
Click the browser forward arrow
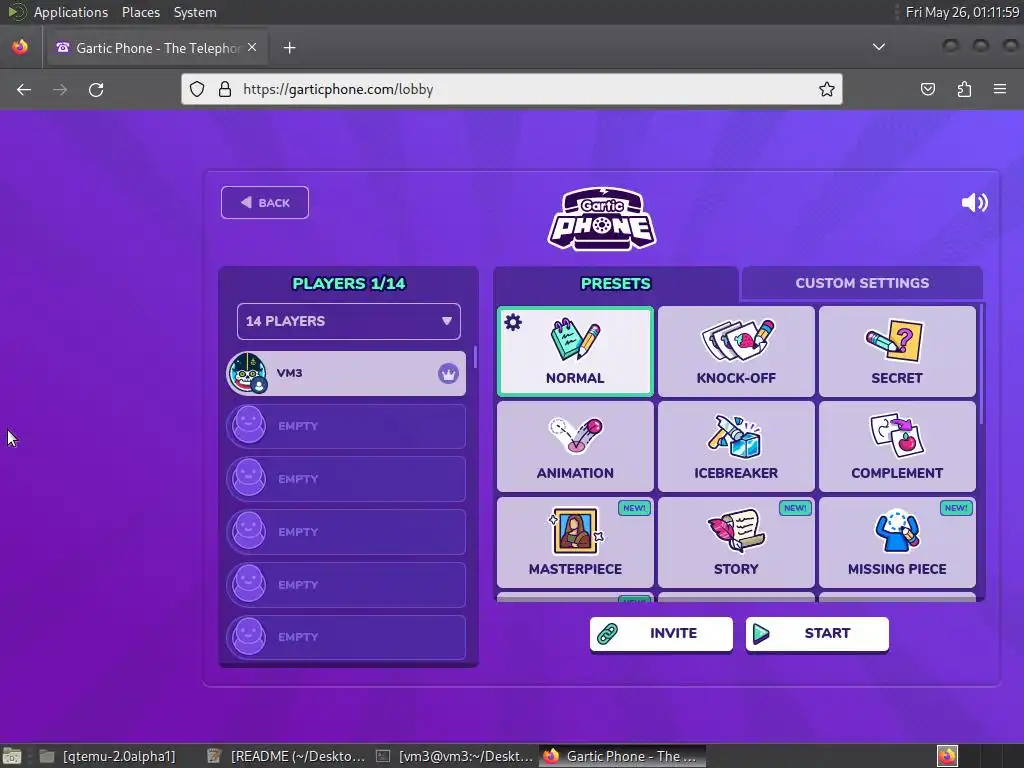pos(60,89)
